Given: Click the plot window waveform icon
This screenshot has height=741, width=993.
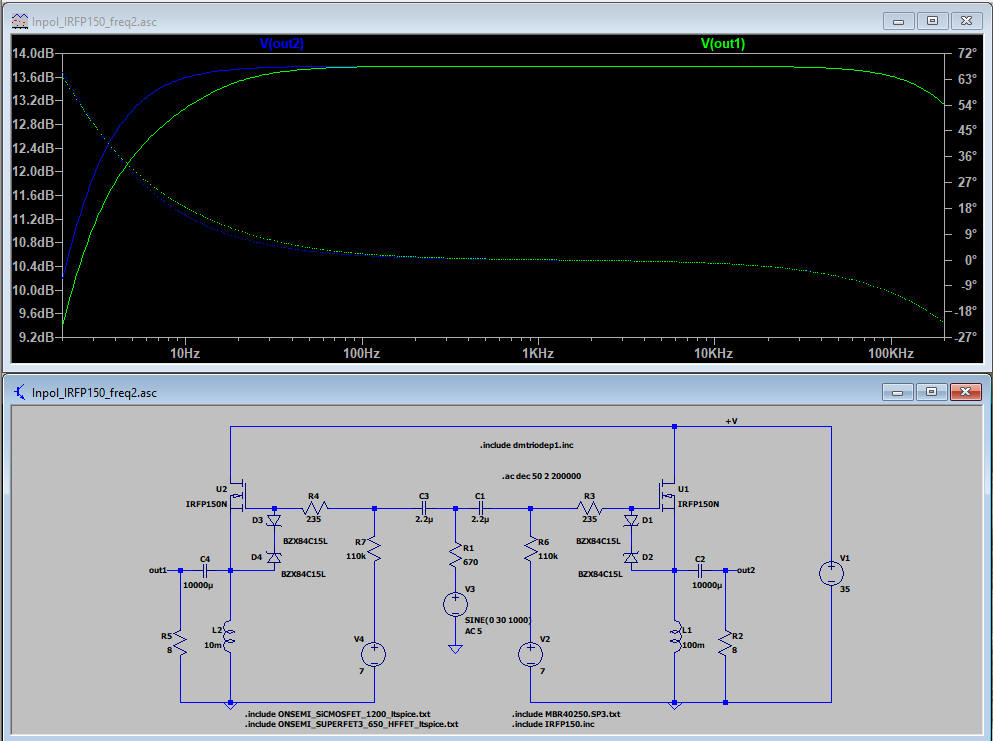Looking at the screenshot, I should click(20, 21).
